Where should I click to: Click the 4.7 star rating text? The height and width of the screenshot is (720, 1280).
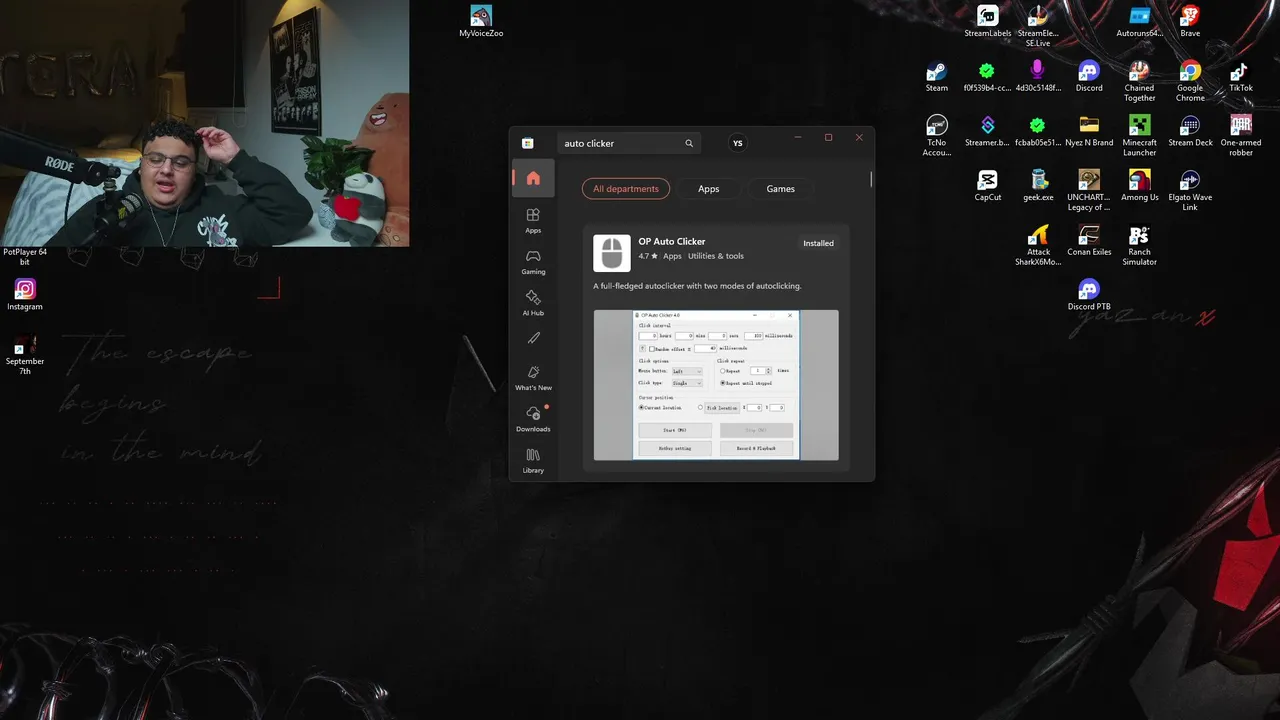[x=649, y=256]
